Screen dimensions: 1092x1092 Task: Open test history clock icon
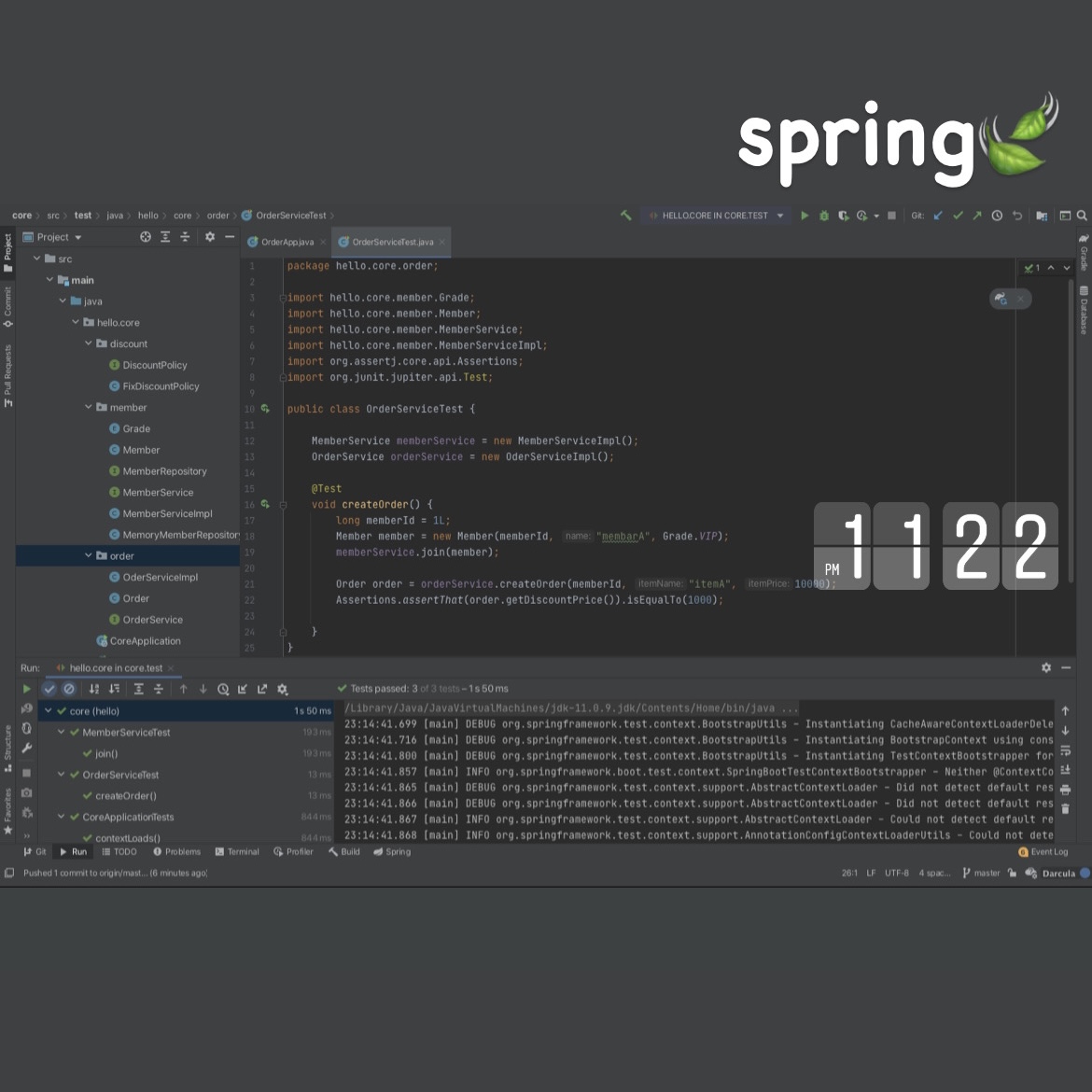tap(223, 689)
